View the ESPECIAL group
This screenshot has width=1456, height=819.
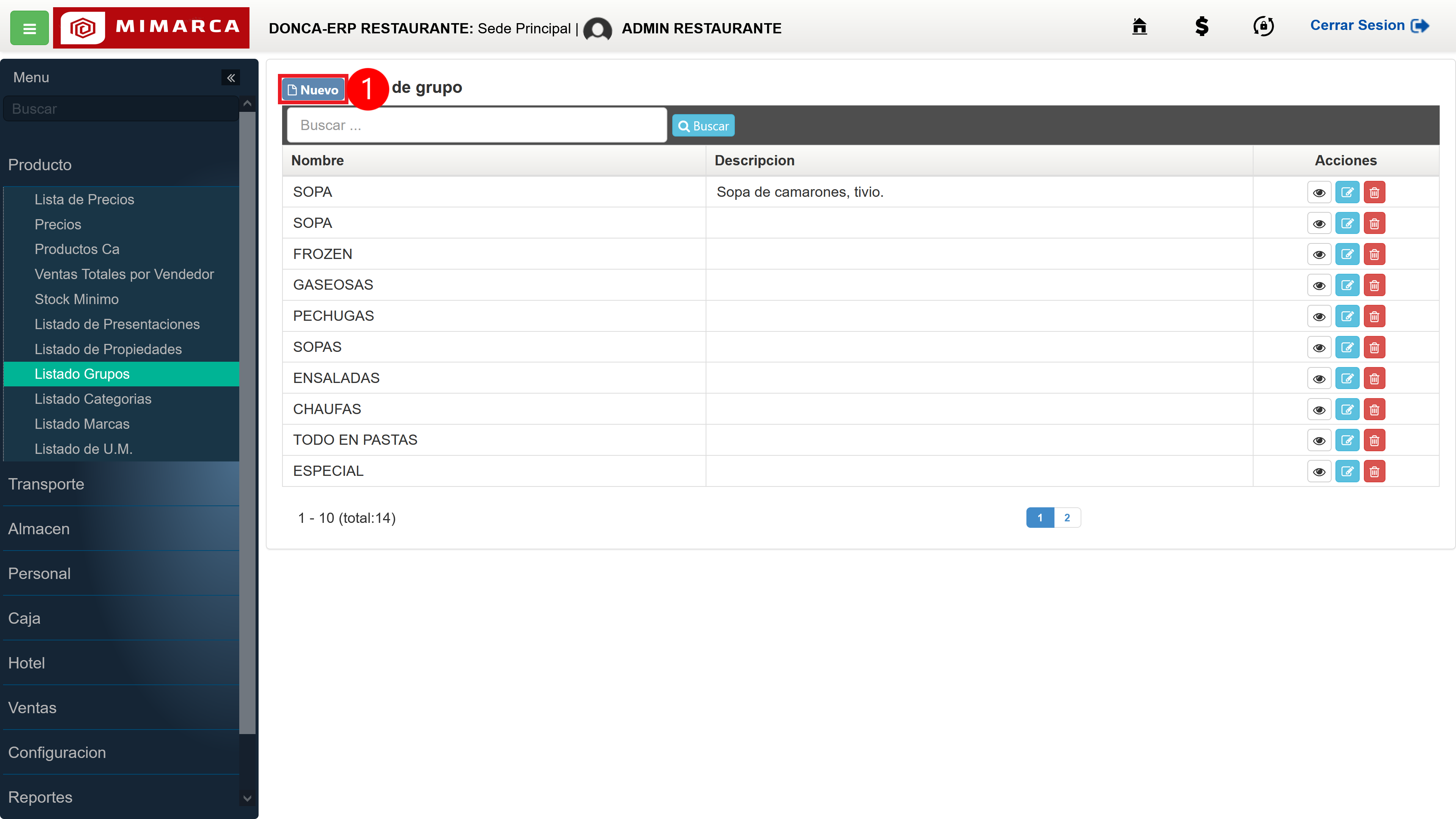click(1319, 472)
